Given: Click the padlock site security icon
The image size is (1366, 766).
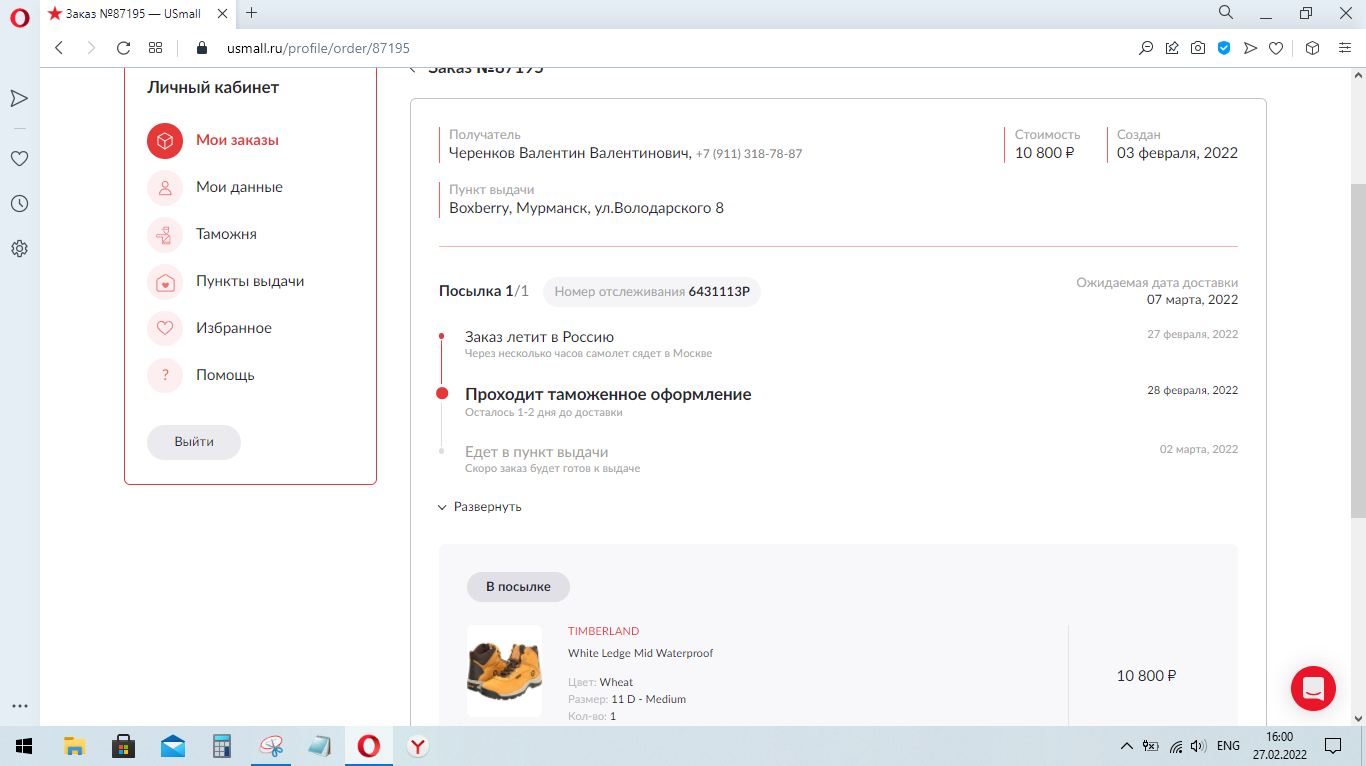Looking at the screenshot, I should point(201,48).
